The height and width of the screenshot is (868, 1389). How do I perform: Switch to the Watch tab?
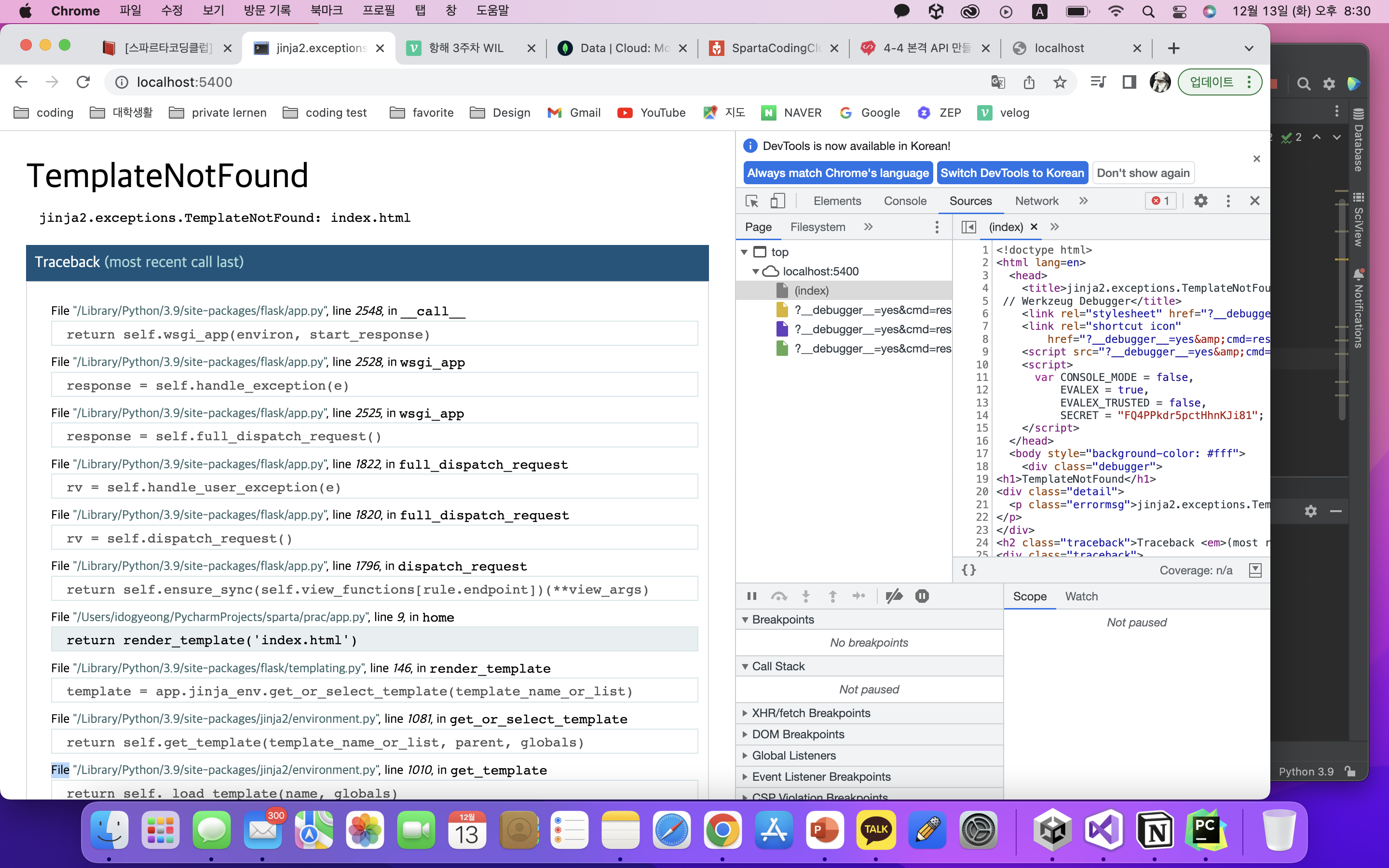coord(1081,597)
